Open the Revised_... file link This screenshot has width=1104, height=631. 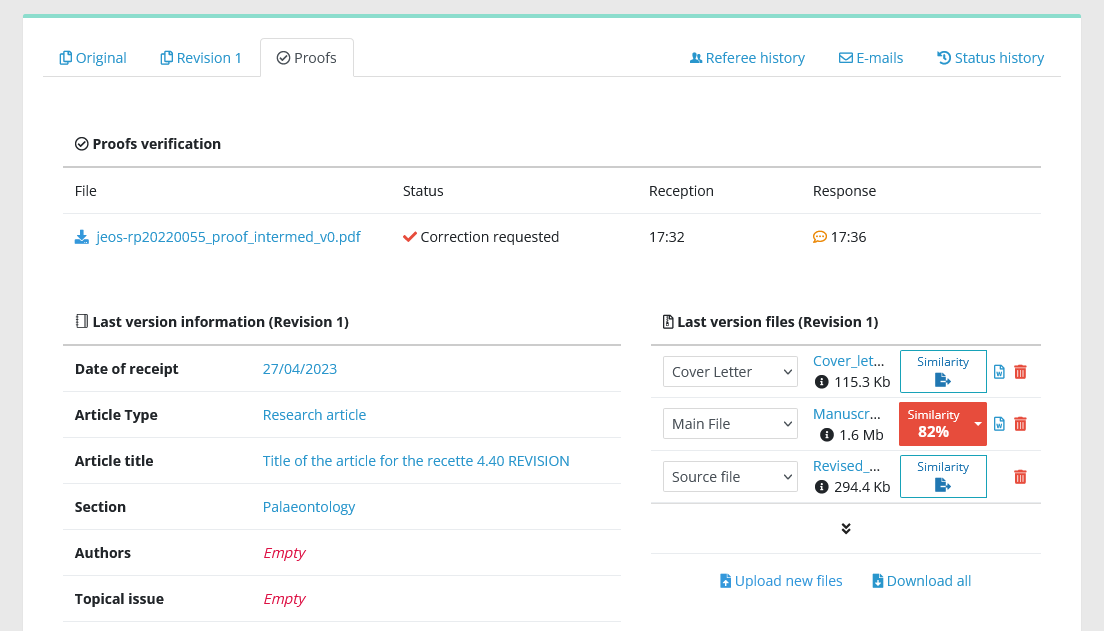click(x=846, y=466)
